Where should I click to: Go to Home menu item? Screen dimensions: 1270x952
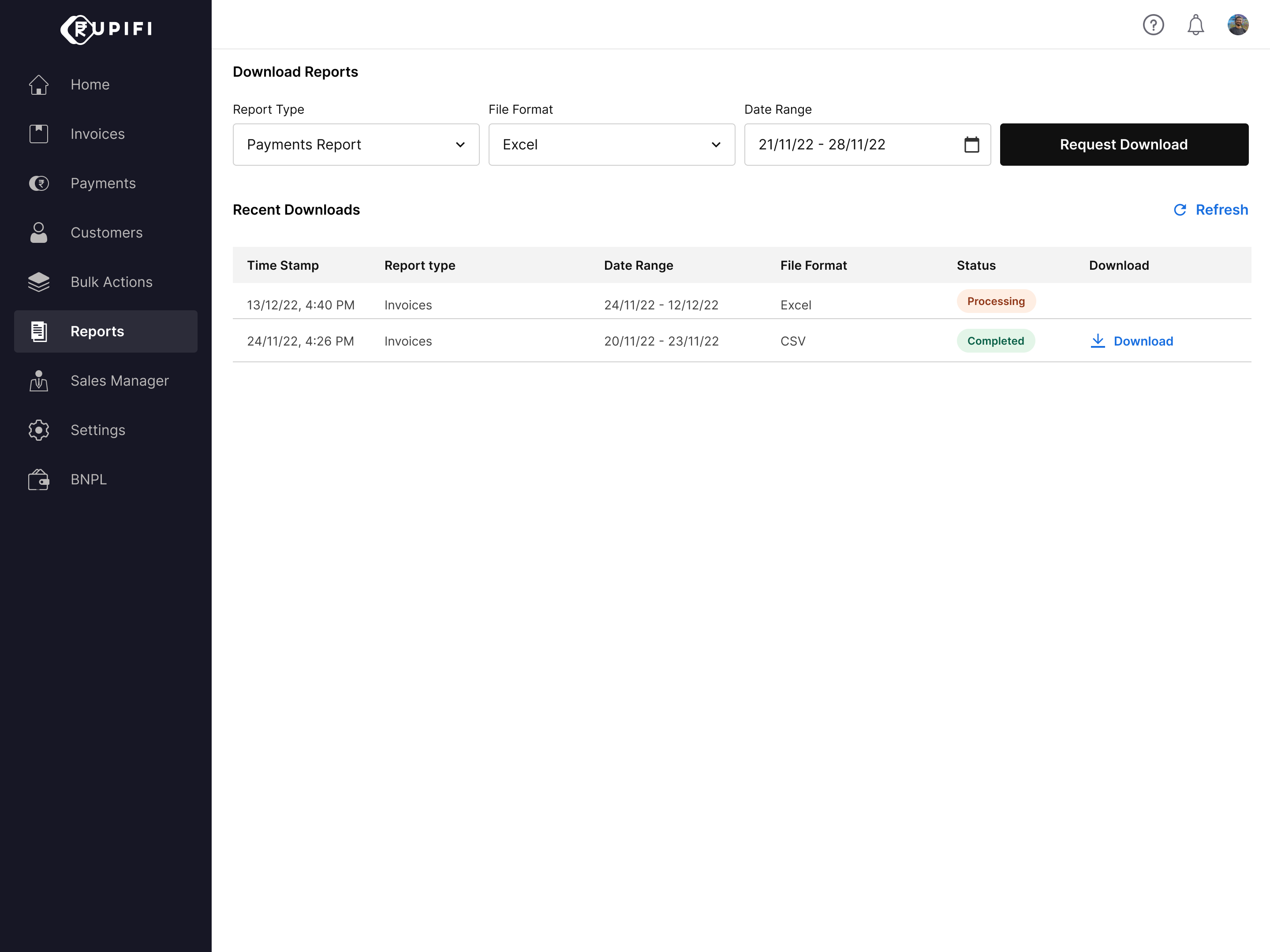[x=106, y=85]
